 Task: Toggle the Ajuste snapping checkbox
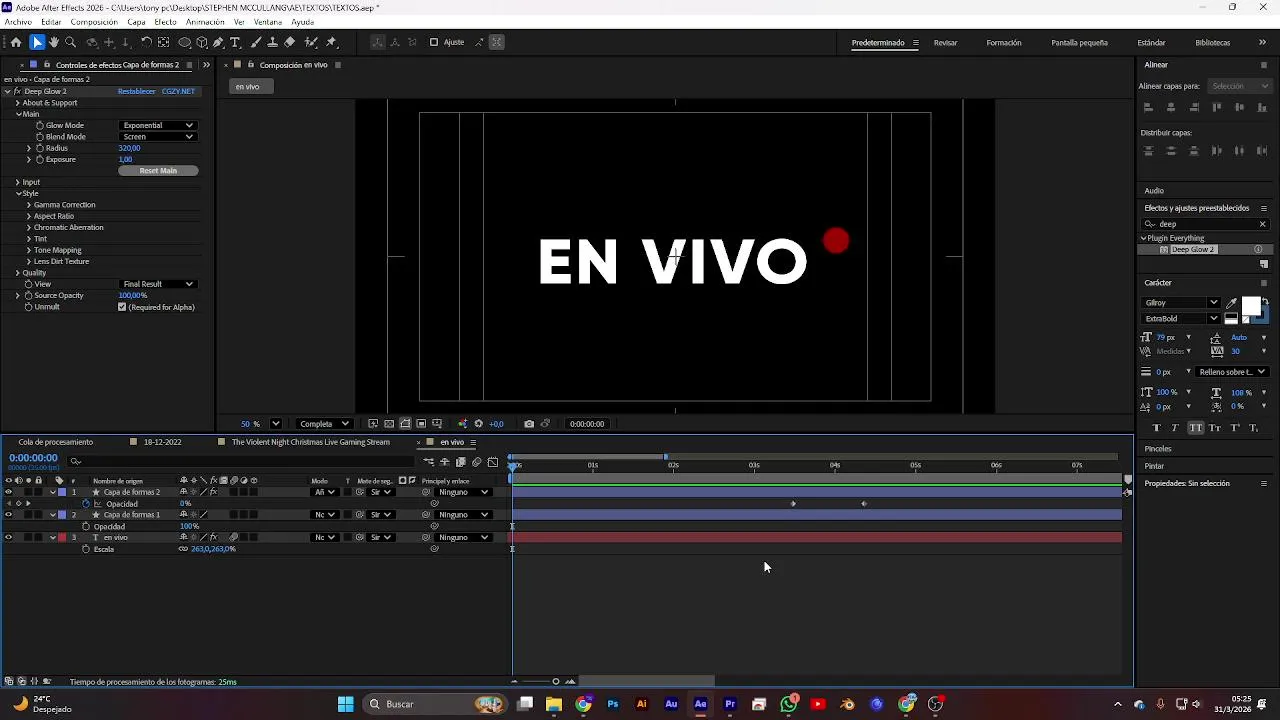(x=434, y=42)
